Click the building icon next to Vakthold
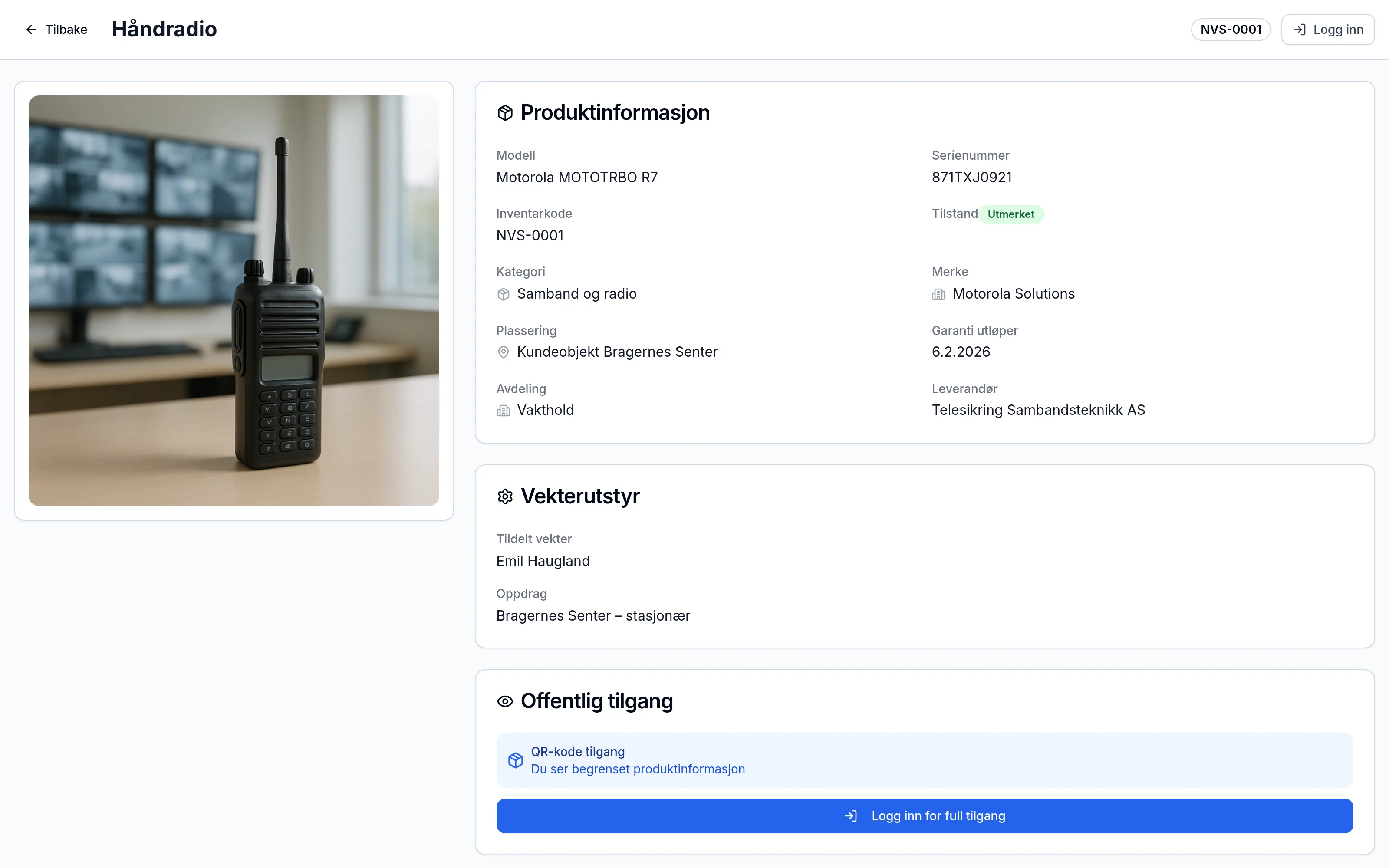The image size is (1389, 868). coord(504,411)
